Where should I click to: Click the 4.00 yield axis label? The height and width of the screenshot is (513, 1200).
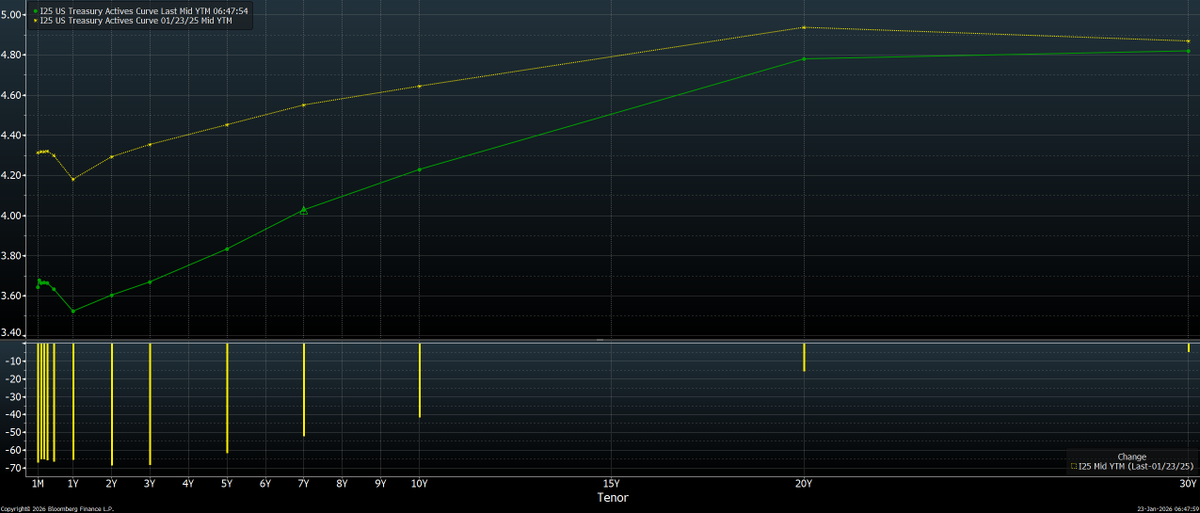pyautogui.click(x=13, y=216)
